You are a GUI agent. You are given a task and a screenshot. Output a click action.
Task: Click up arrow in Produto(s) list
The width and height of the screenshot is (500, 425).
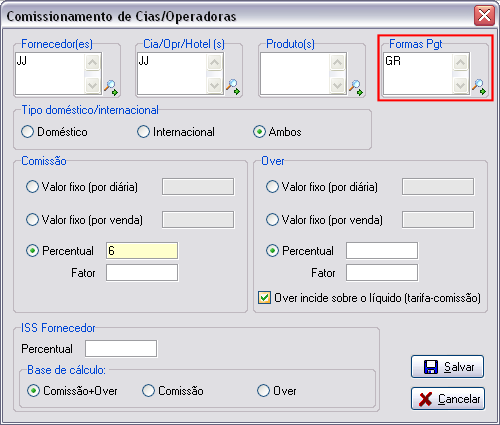(337, 62)
